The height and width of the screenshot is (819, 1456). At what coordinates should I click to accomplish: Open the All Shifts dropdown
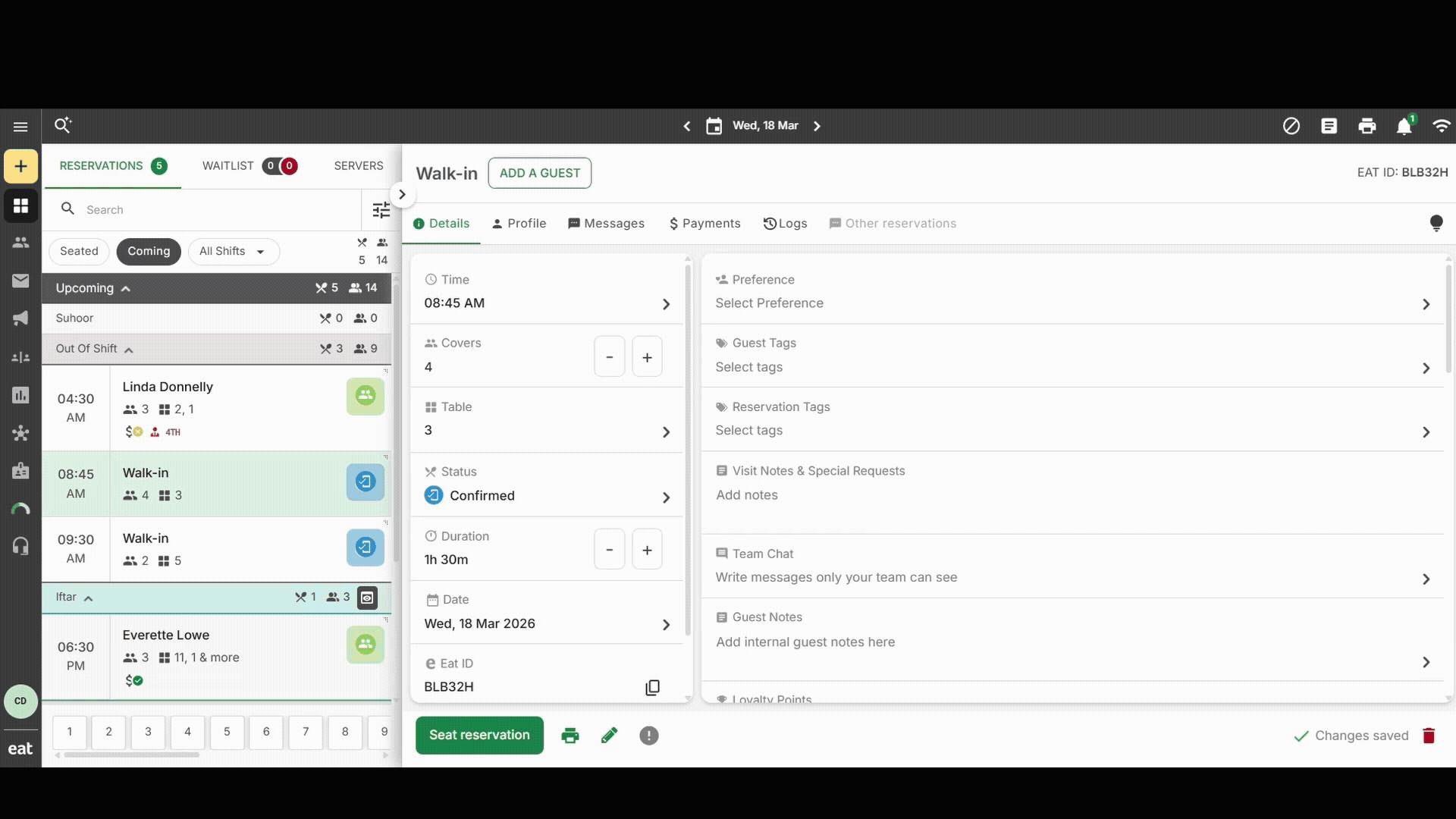[x=233, y=251]
